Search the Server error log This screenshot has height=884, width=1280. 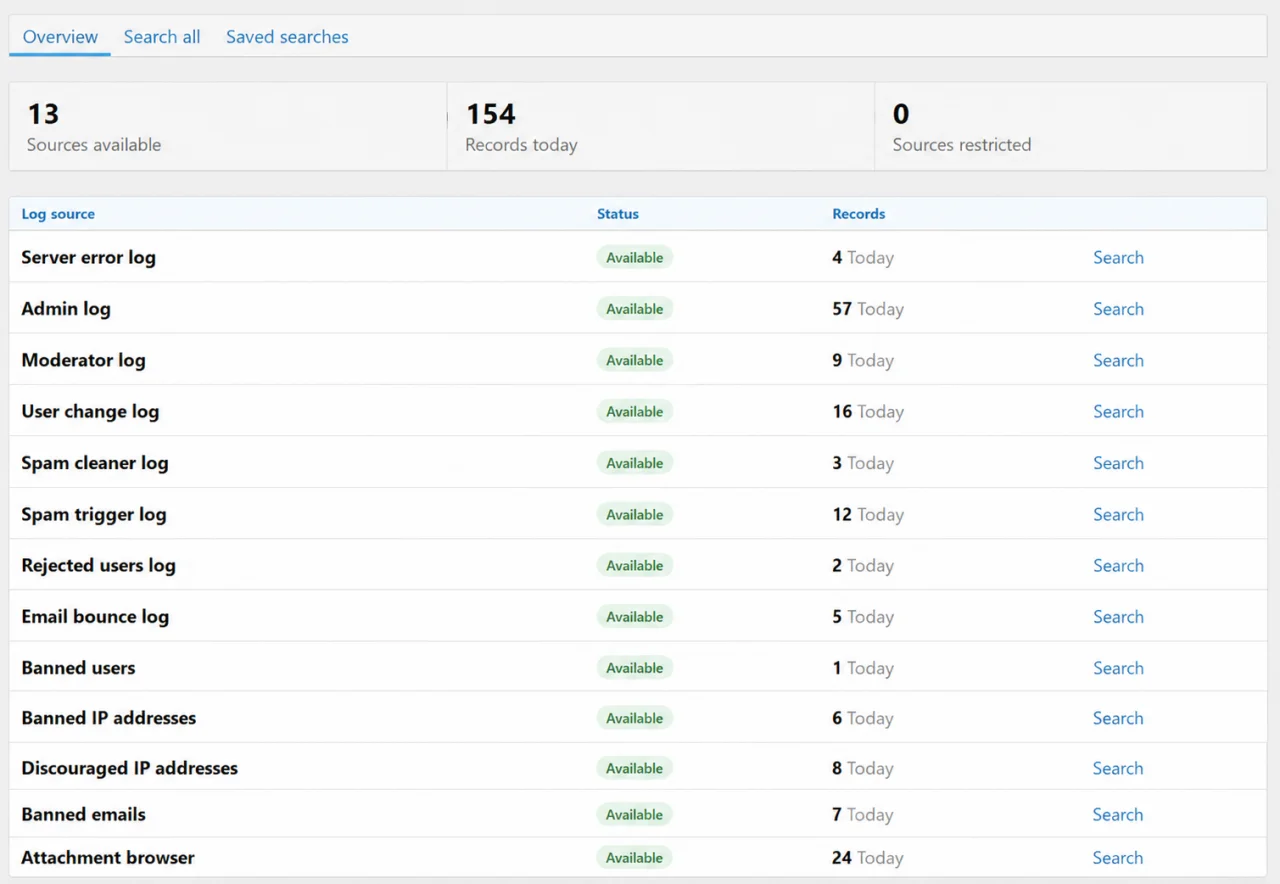[x=1118, y=257]
